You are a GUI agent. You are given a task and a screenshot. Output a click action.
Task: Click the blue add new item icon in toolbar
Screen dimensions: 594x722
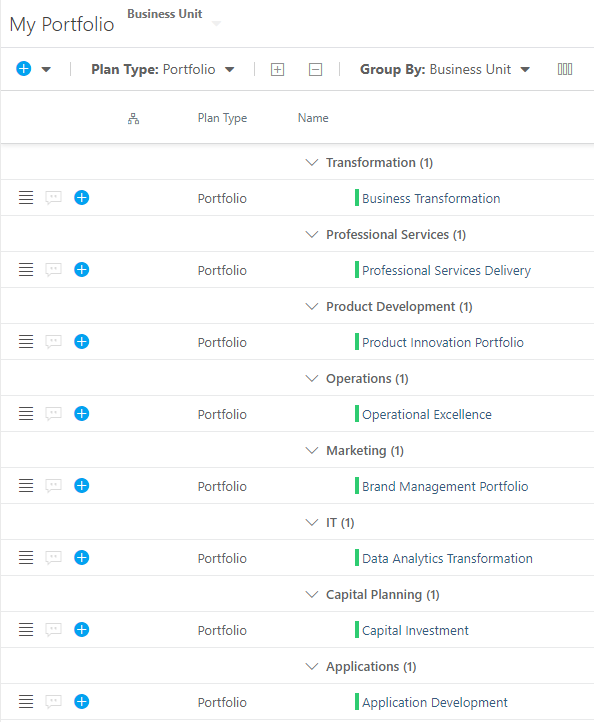point(23,69)
